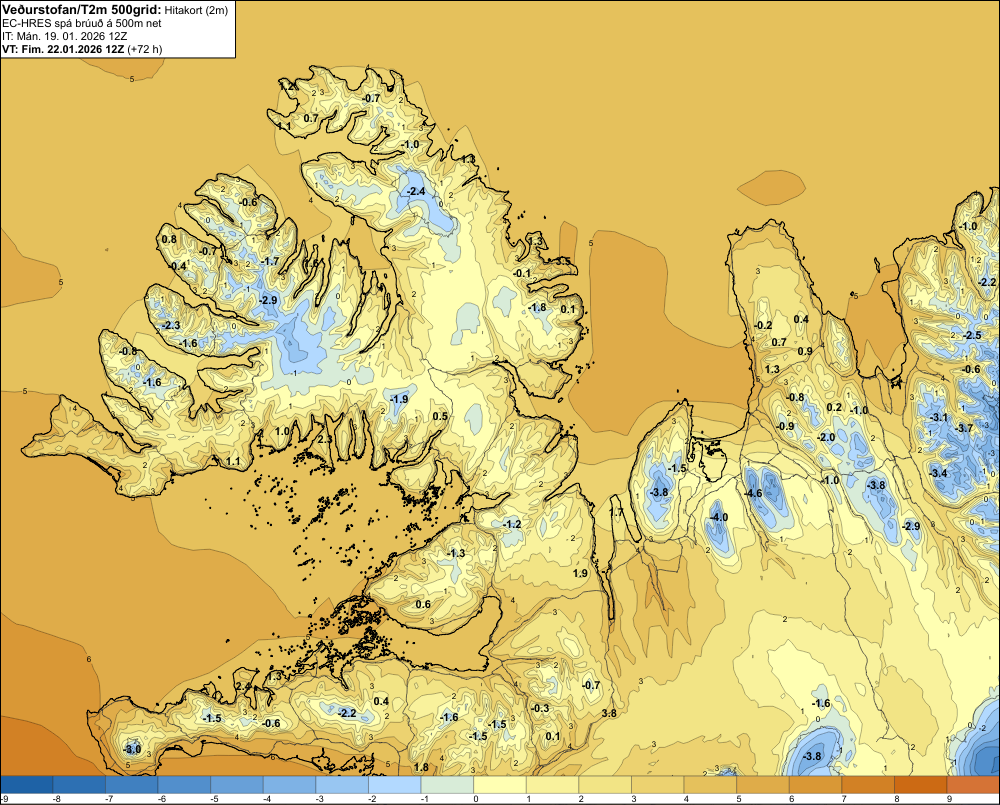Screen dimensions: 1000x805
Task: Click the "-1.7" temperature value
Action: point(270,261)
